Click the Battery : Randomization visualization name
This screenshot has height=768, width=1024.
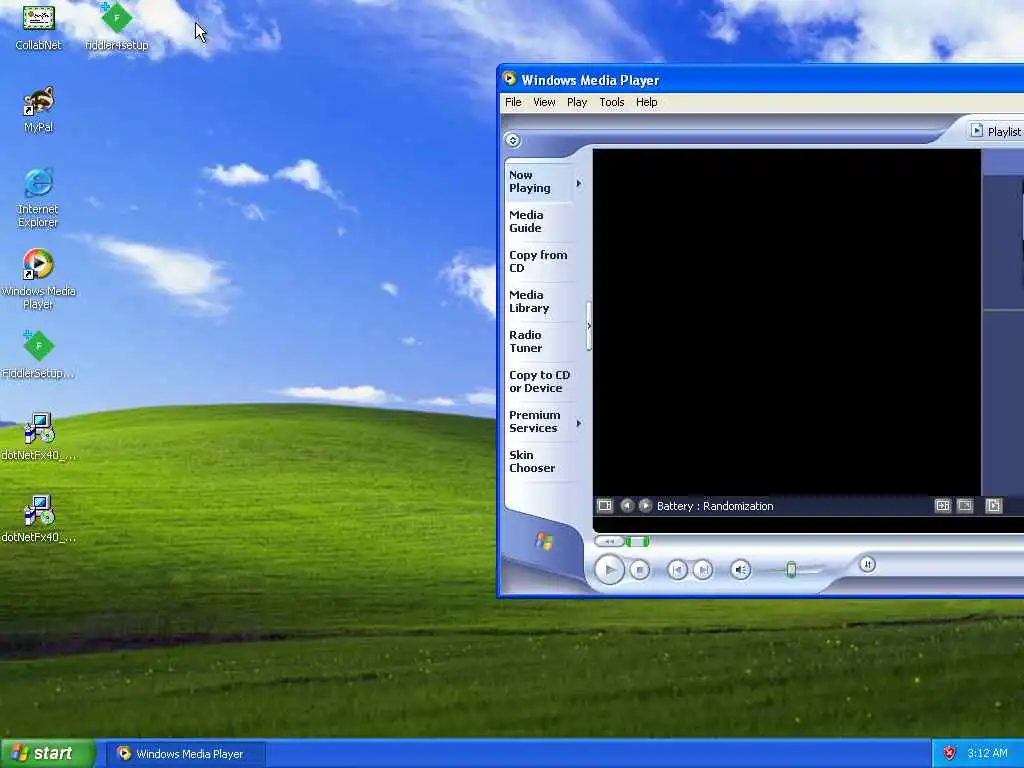point(715,506)
